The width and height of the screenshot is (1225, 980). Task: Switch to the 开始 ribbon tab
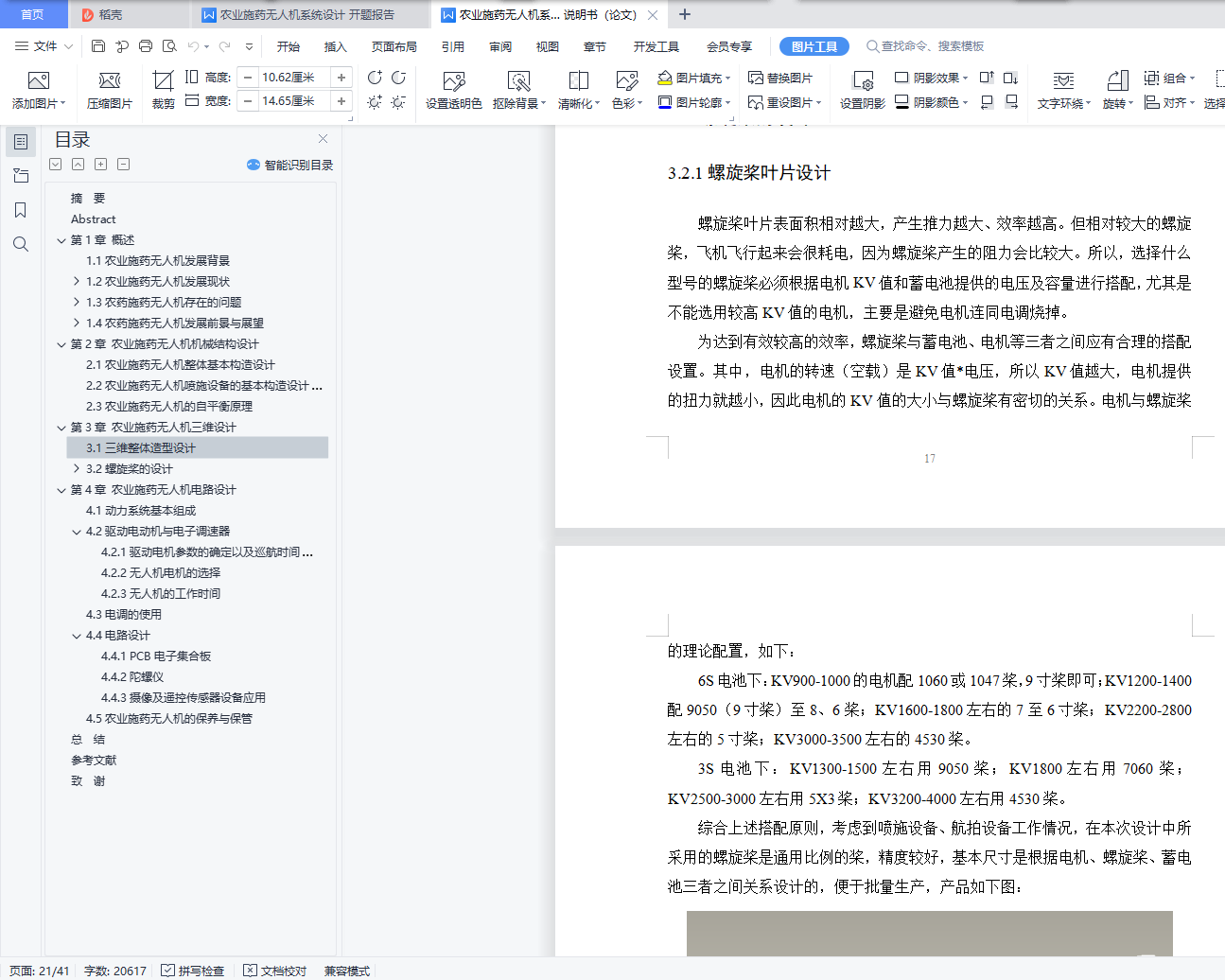click(x=289, y=46)
